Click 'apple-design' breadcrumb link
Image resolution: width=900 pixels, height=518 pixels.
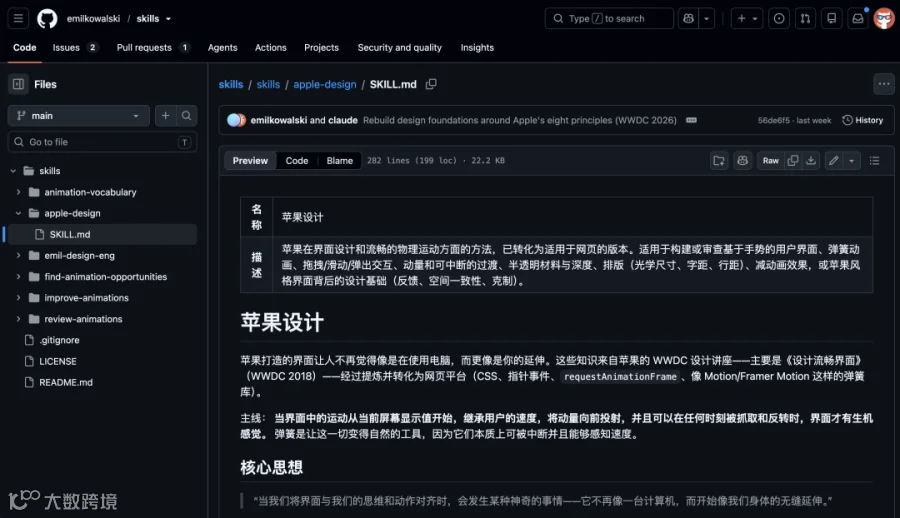pyautogui.click(x=325, y=84)
